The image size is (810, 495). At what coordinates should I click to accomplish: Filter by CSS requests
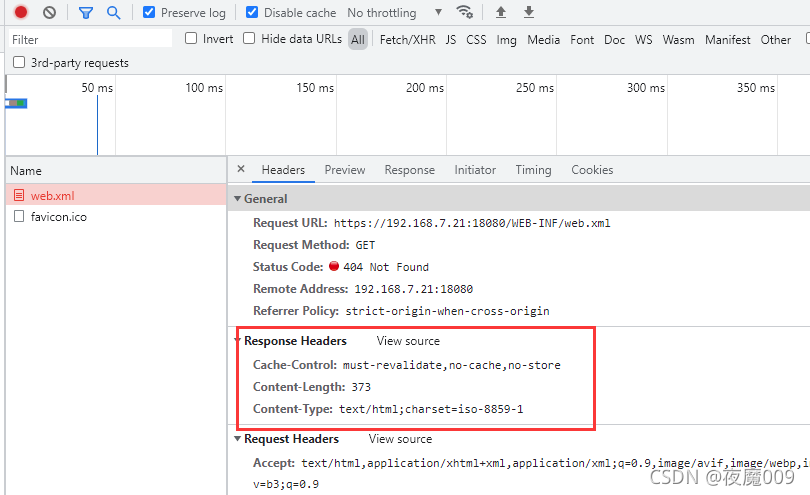point(476,40)
